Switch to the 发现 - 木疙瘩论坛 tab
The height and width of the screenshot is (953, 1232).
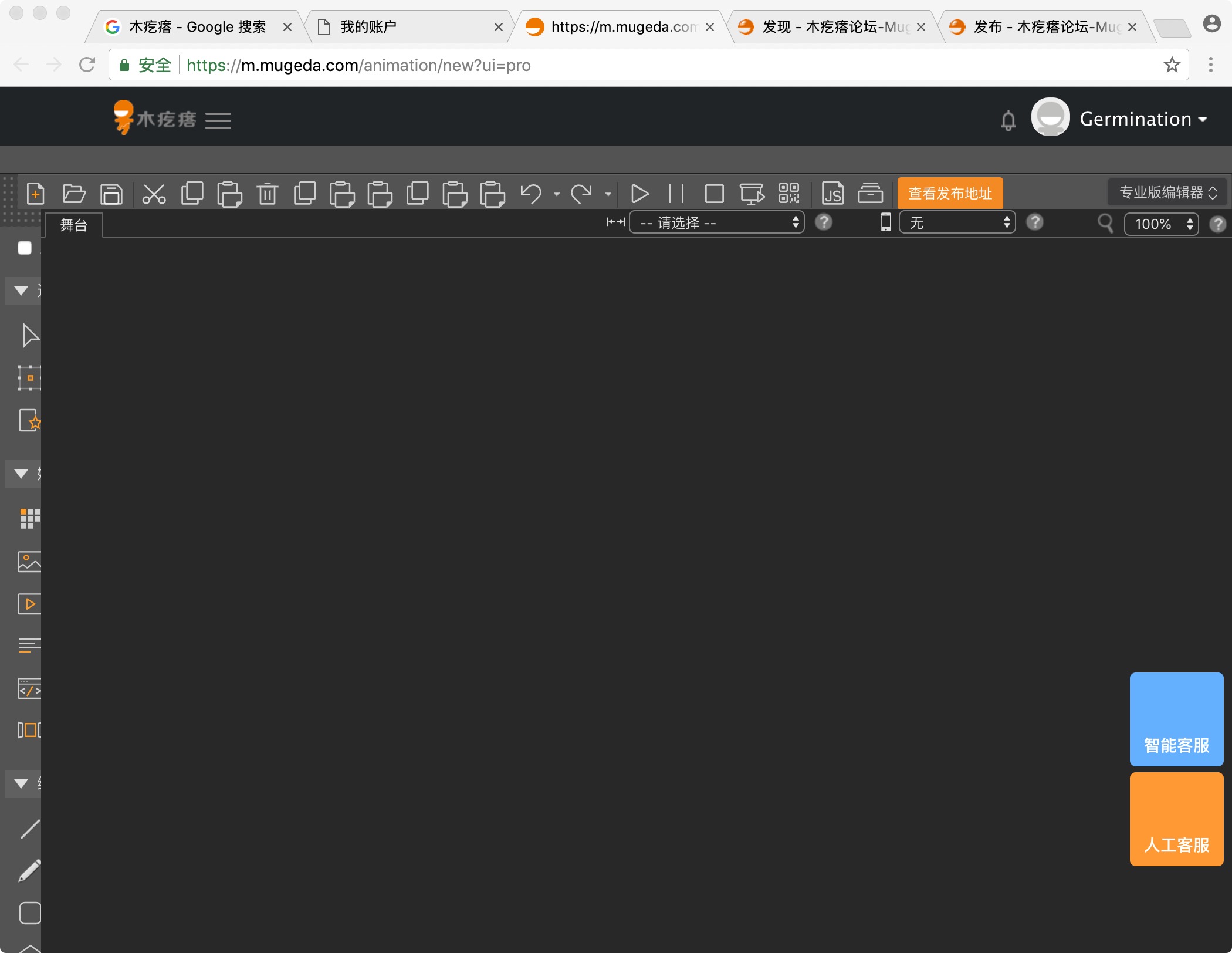click(832, 26)
